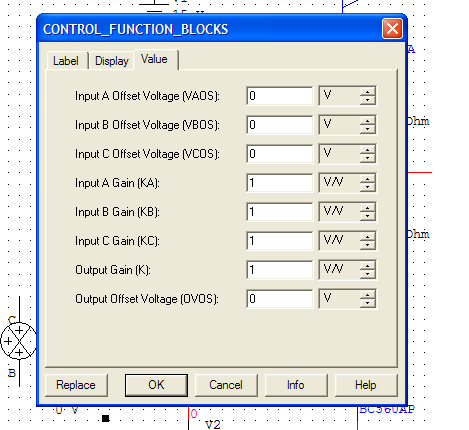Step KA unit down arrow

(x=368, y=187)
